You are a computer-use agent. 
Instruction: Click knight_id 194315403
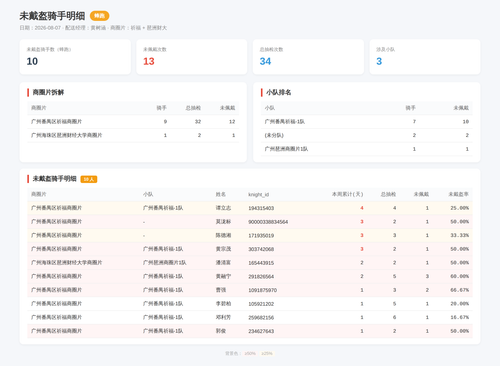[261, 208]
